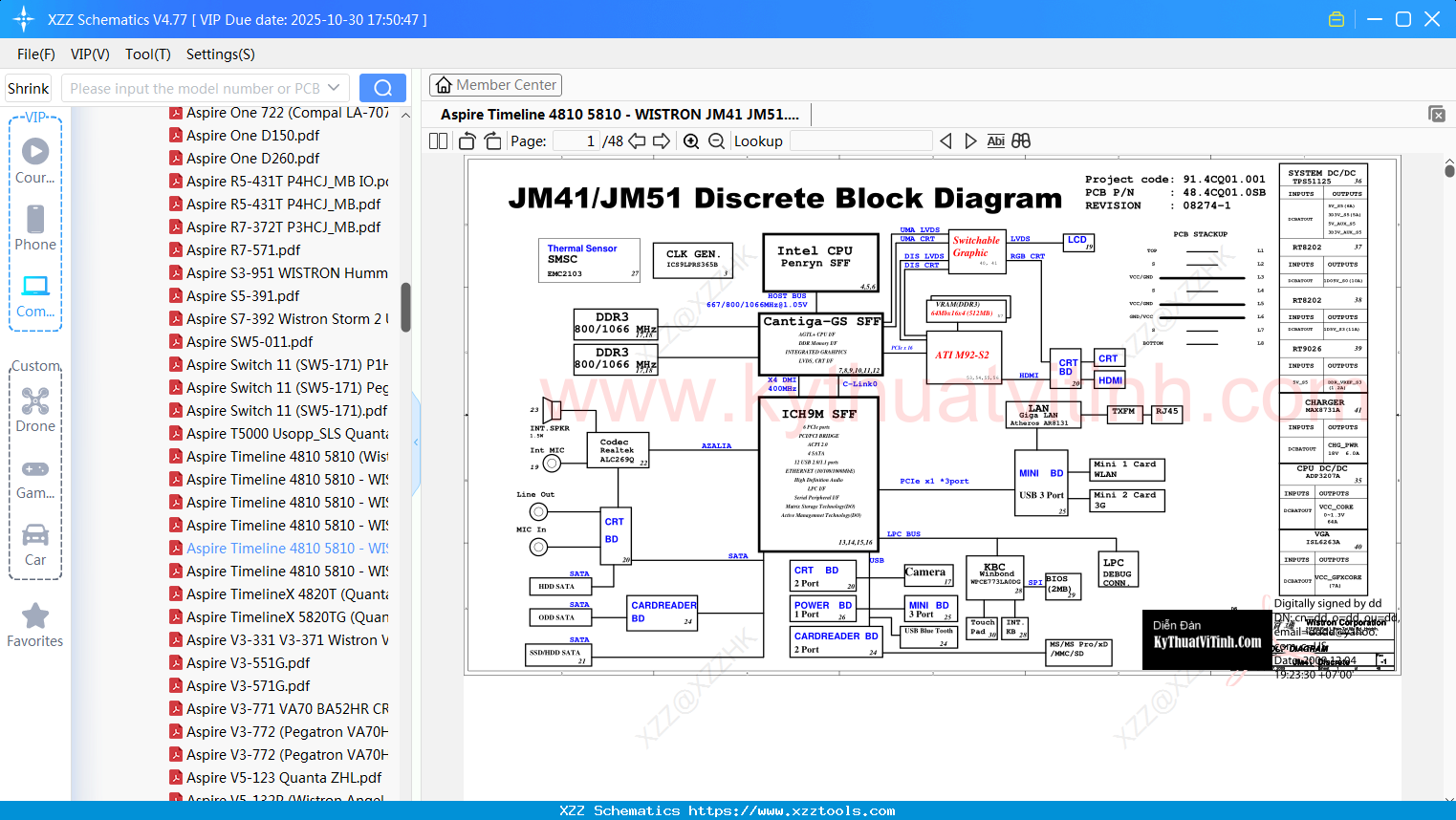Open Aspire Switch 11 (SW5-171).pdf
Screen dimensions: 1456x820
pos(288,411)
